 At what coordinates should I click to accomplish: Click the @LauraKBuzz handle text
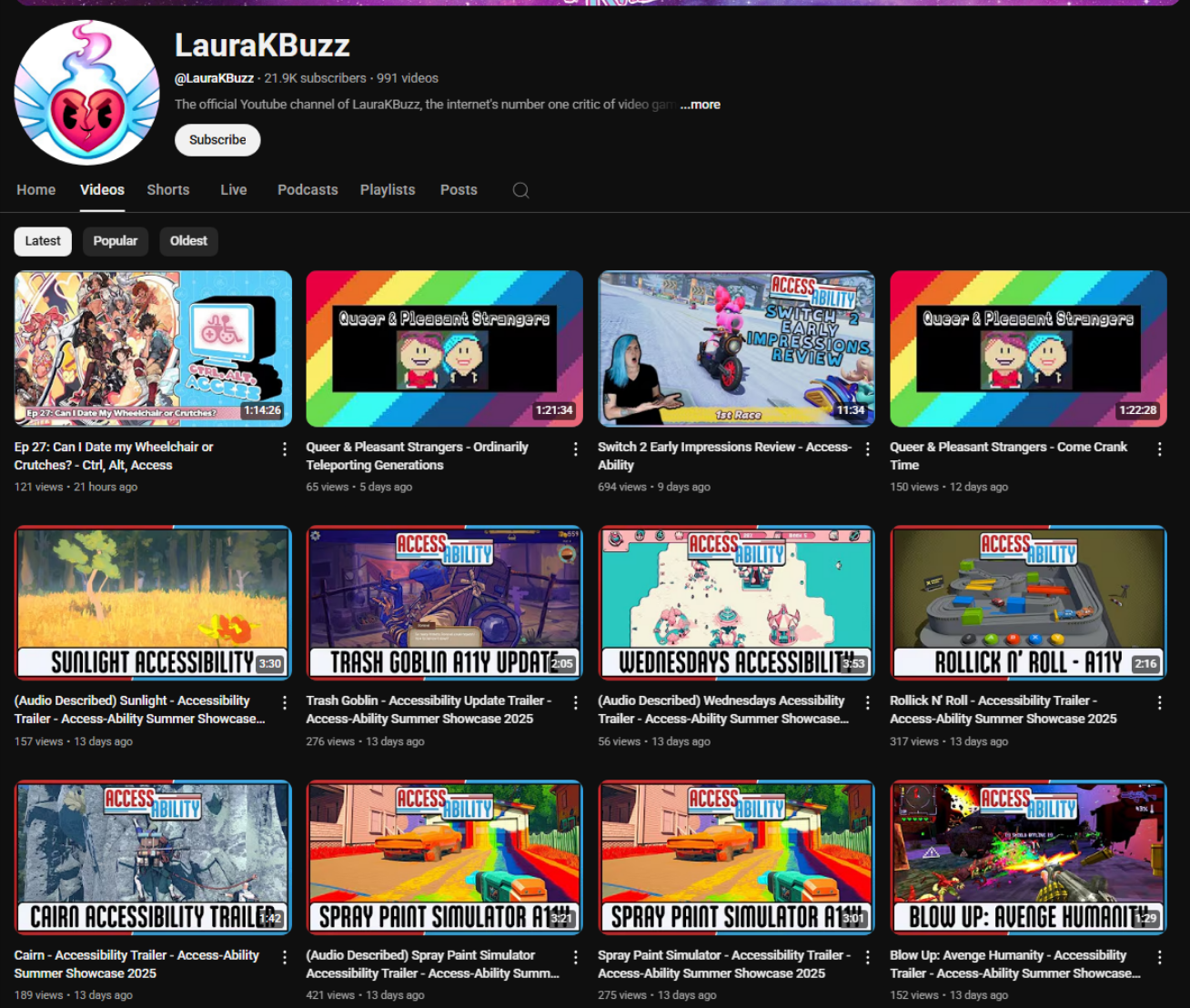[x=214, y=78]
